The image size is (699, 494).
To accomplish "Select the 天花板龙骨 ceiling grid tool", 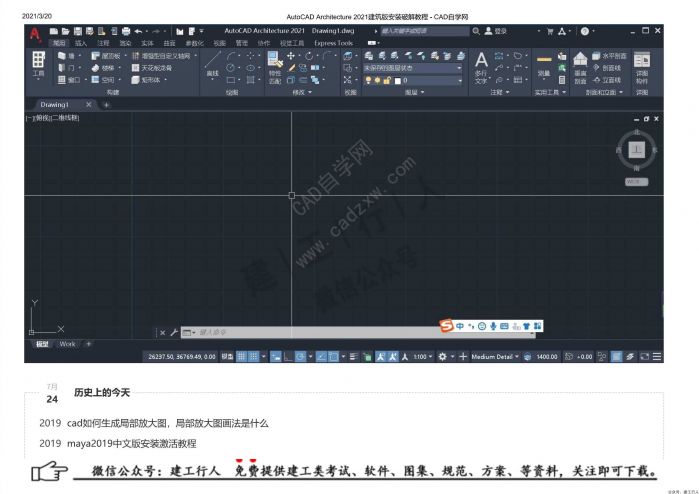I will point(152,68).
